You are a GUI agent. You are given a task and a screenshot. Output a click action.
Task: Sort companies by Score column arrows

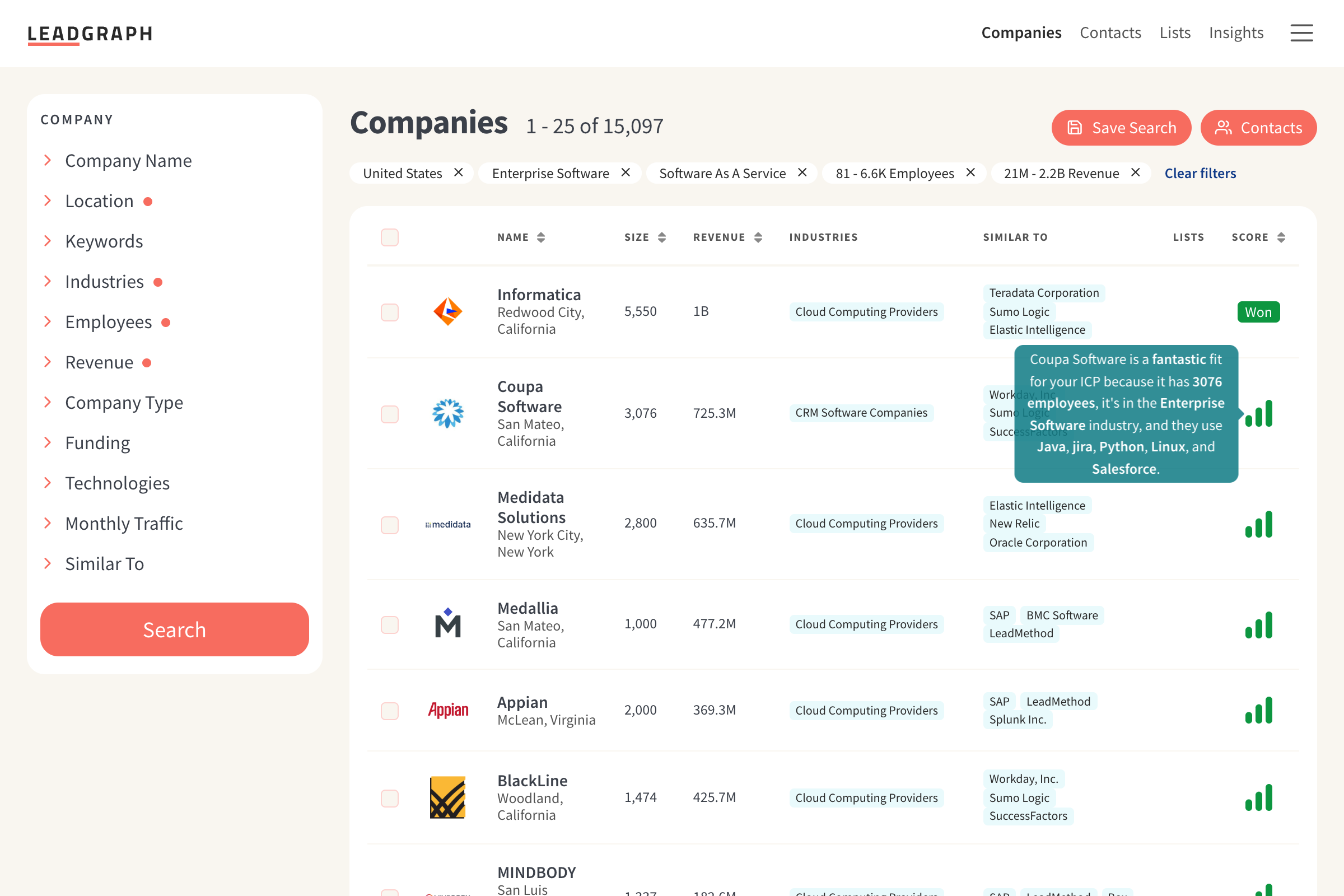tap(1281, 237)
